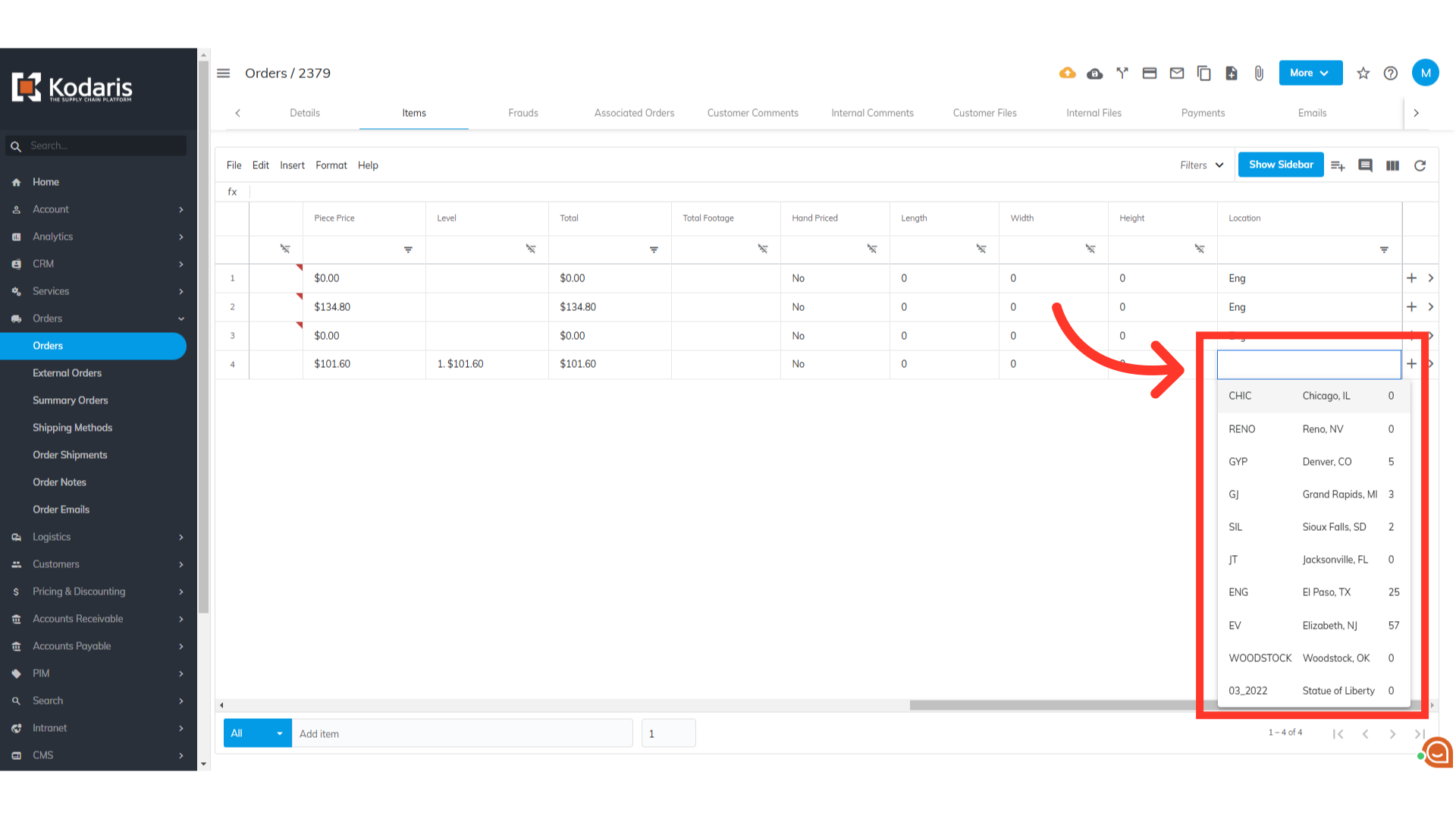Toggle the Total column filter icon
The image size is (1456, 819).
coord(654,249)
